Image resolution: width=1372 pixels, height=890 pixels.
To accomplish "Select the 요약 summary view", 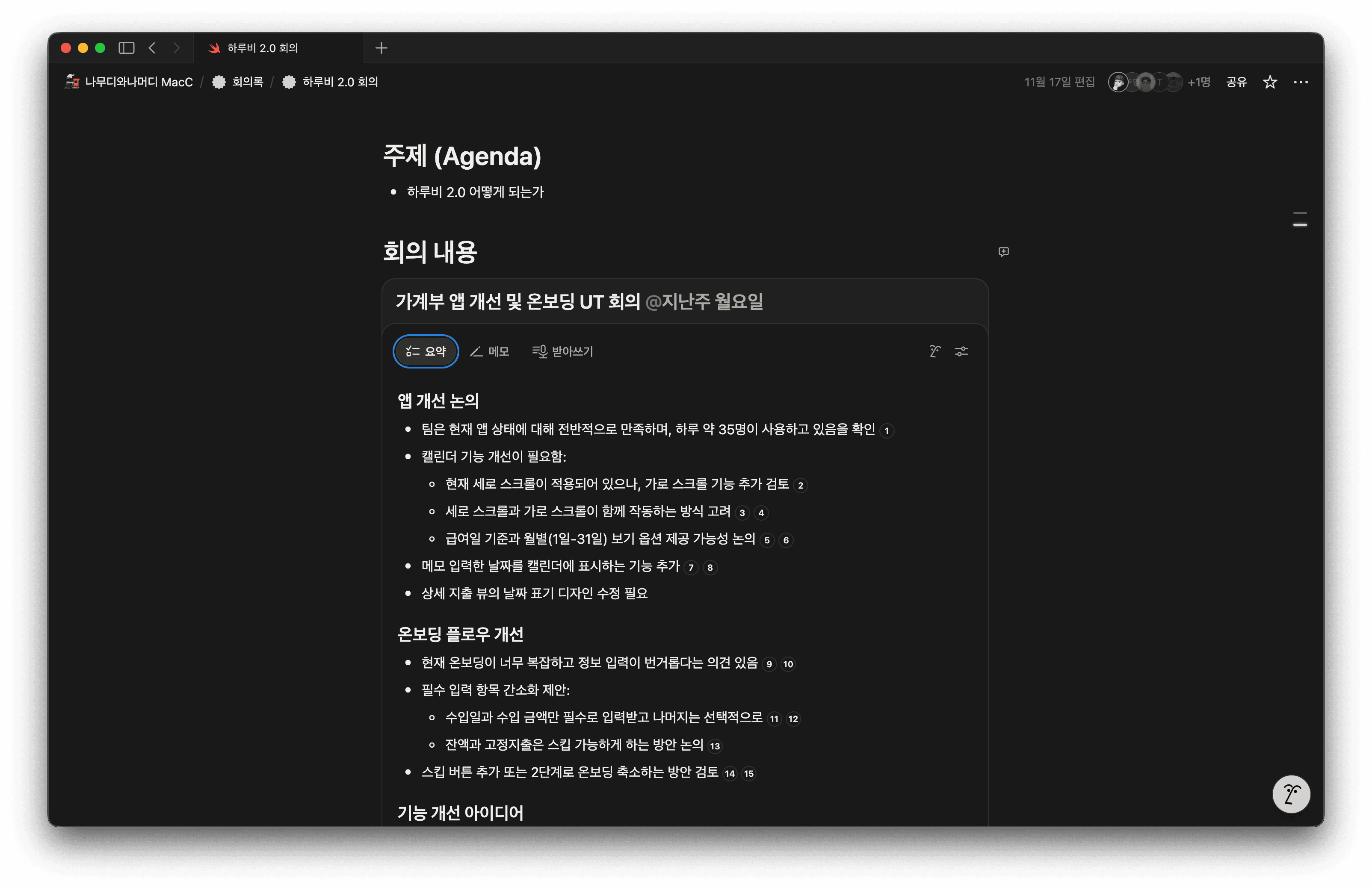I will pos(426,351).
